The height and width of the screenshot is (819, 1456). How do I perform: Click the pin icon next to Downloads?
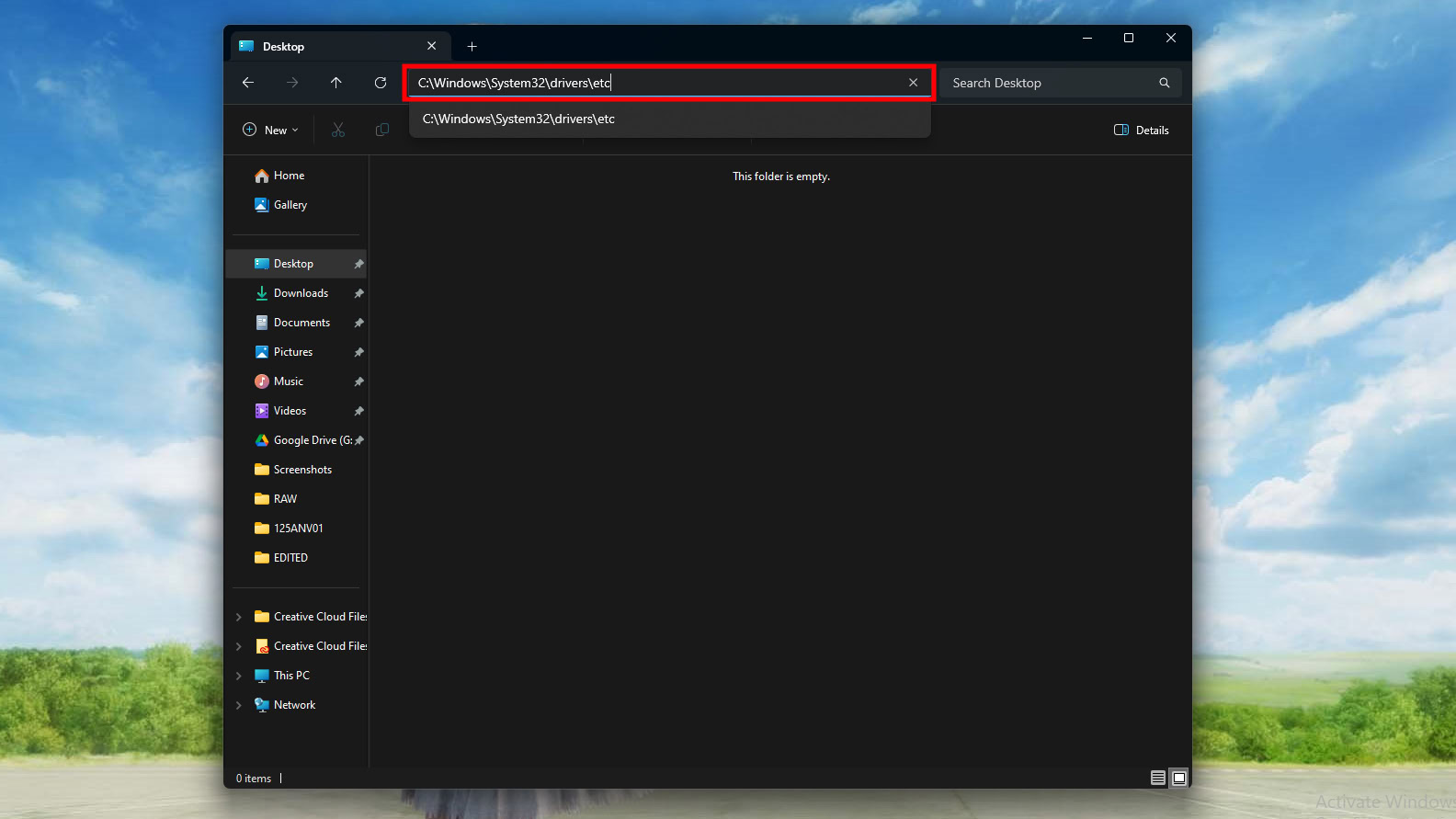[358, 293]
